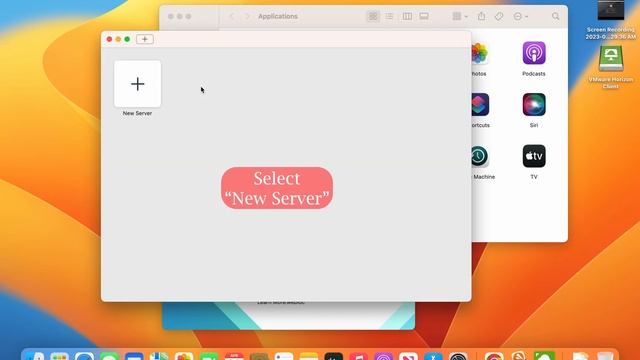Click the "New Server" label text
Viewport: 640px width, 360px height.
(137, 113)
